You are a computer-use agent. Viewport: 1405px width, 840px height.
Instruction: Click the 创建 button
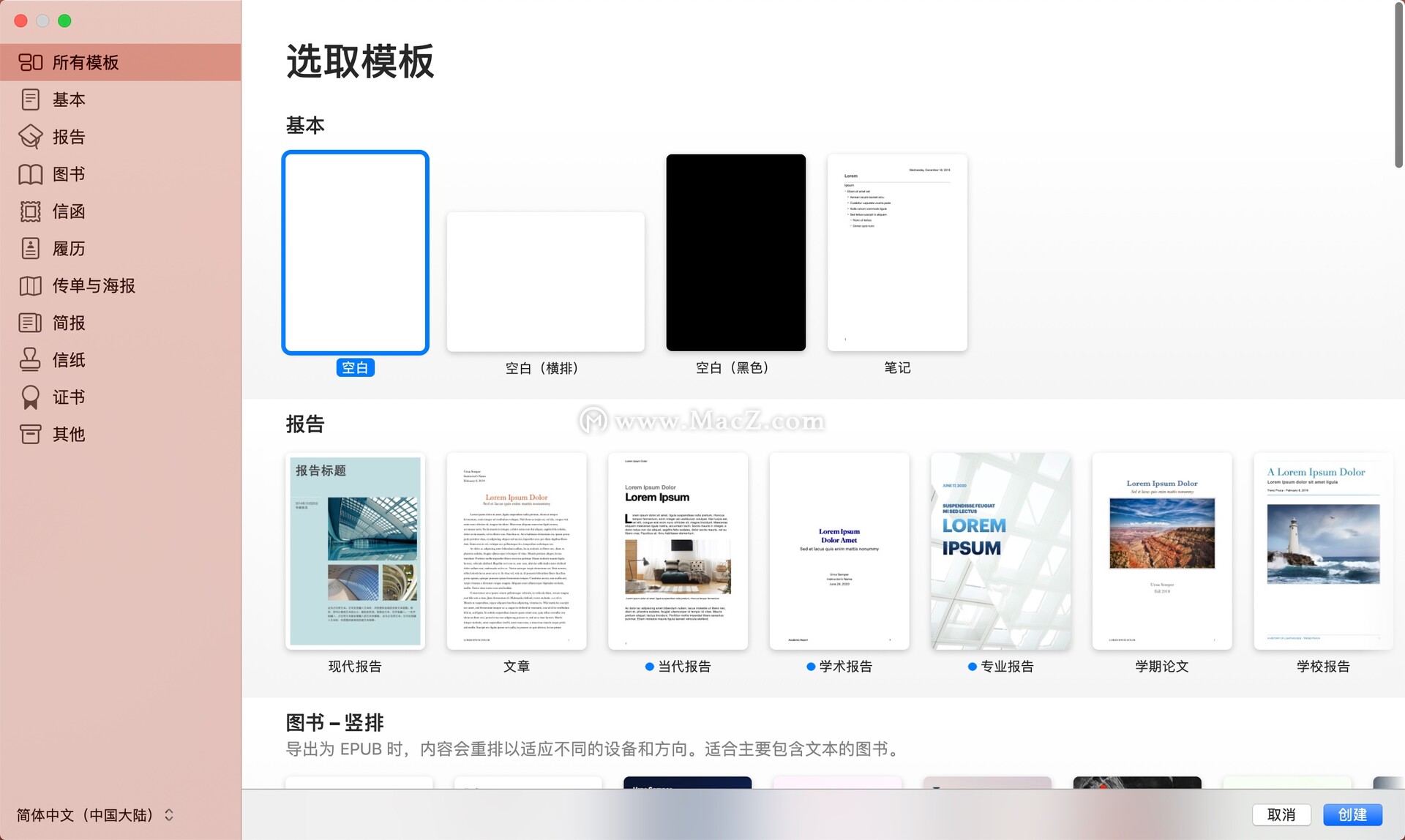click(1352, 815)
